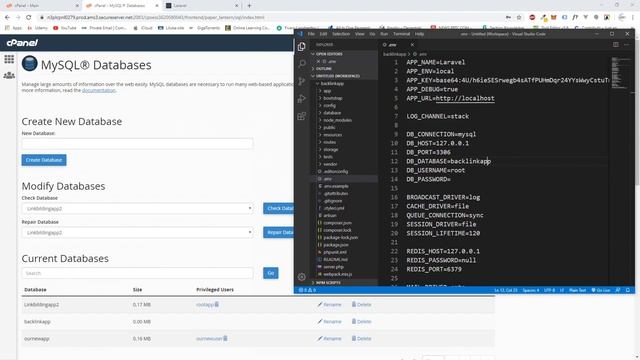This screenshot has width=640, height=360.
Task: Click the browser address bar
Action: [269, 18]
